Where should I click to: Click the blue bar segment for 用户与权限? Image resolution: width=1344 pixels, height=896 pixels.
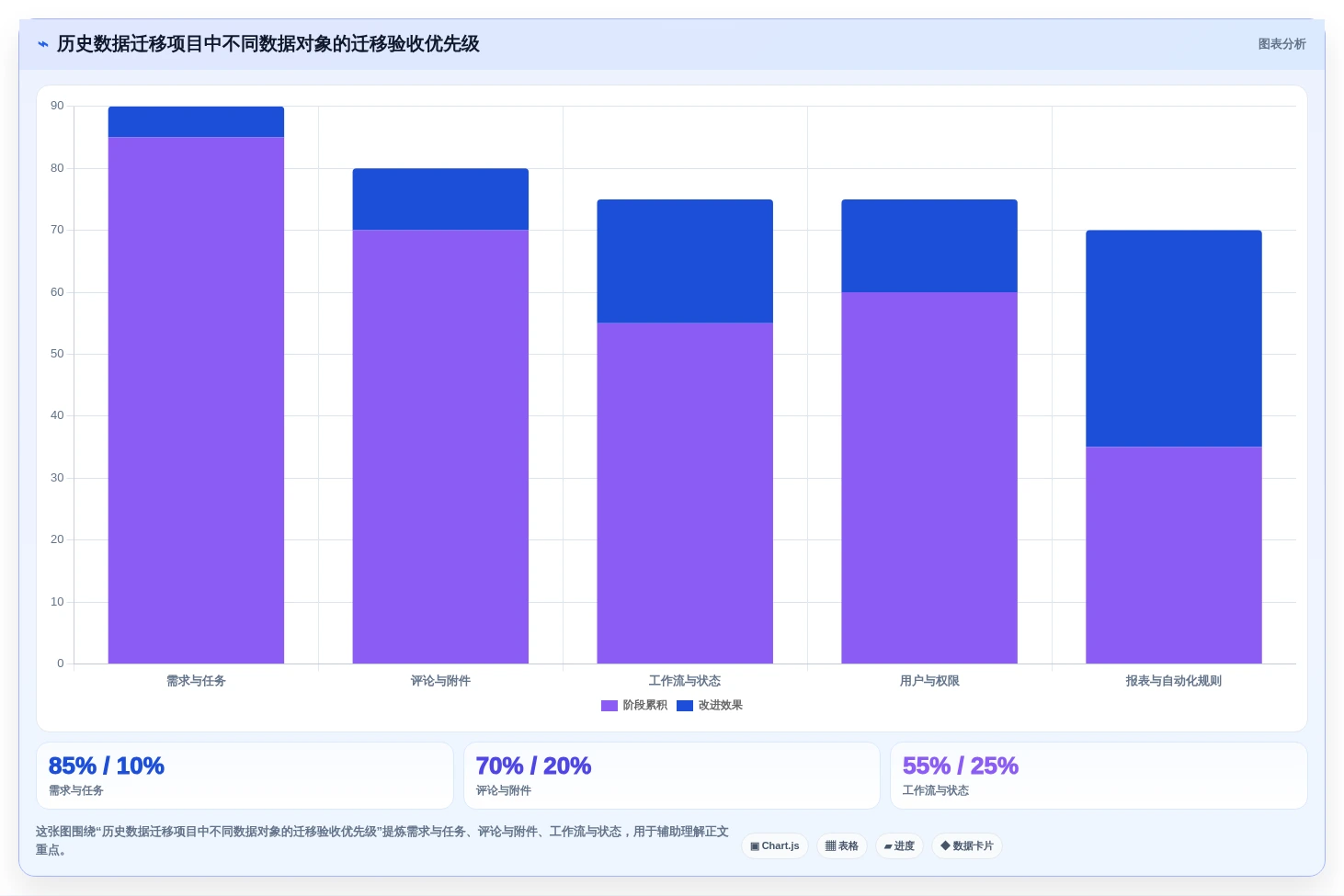pyautogui.click(x=929, y=245)
